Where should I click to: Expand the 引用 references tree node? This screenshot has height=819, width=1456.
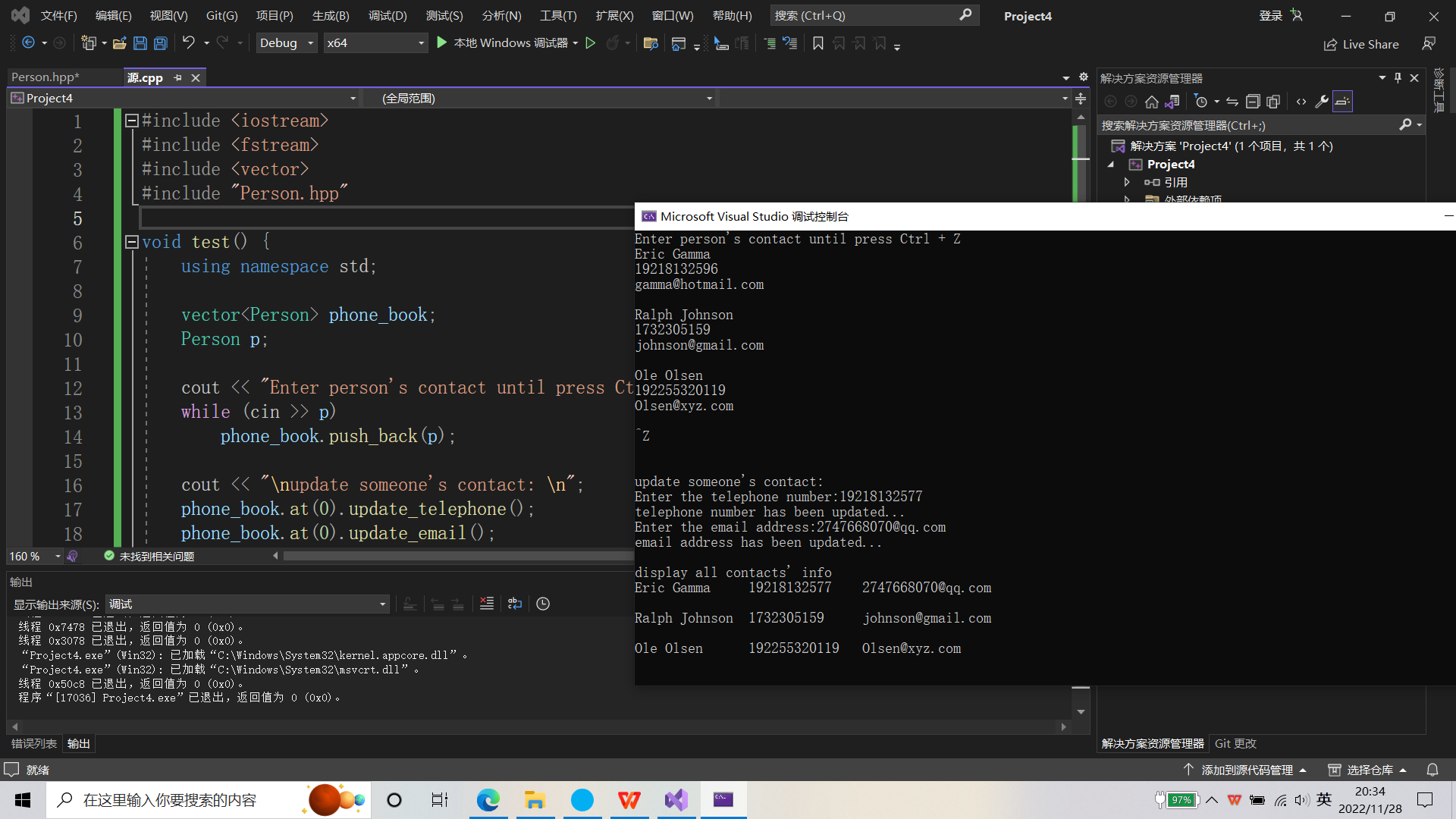tap(1127, 182)
